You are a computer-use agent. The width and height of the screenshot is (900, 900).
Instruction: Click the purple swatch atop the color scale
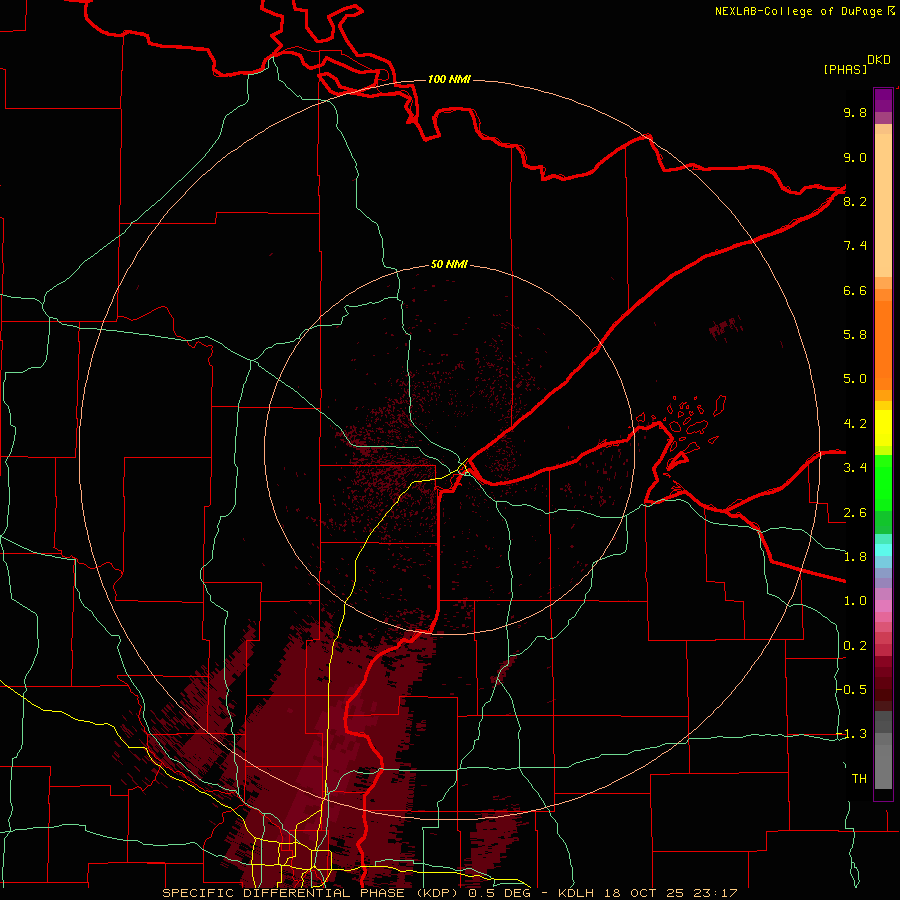point(883,100)
